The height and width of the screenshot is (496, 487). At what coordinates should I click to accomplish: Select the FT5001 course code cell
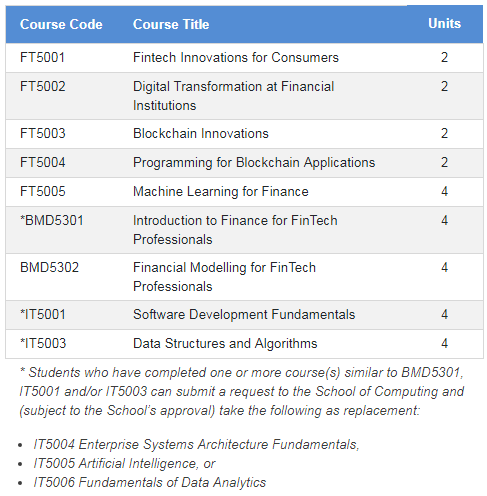pos(42,57)
